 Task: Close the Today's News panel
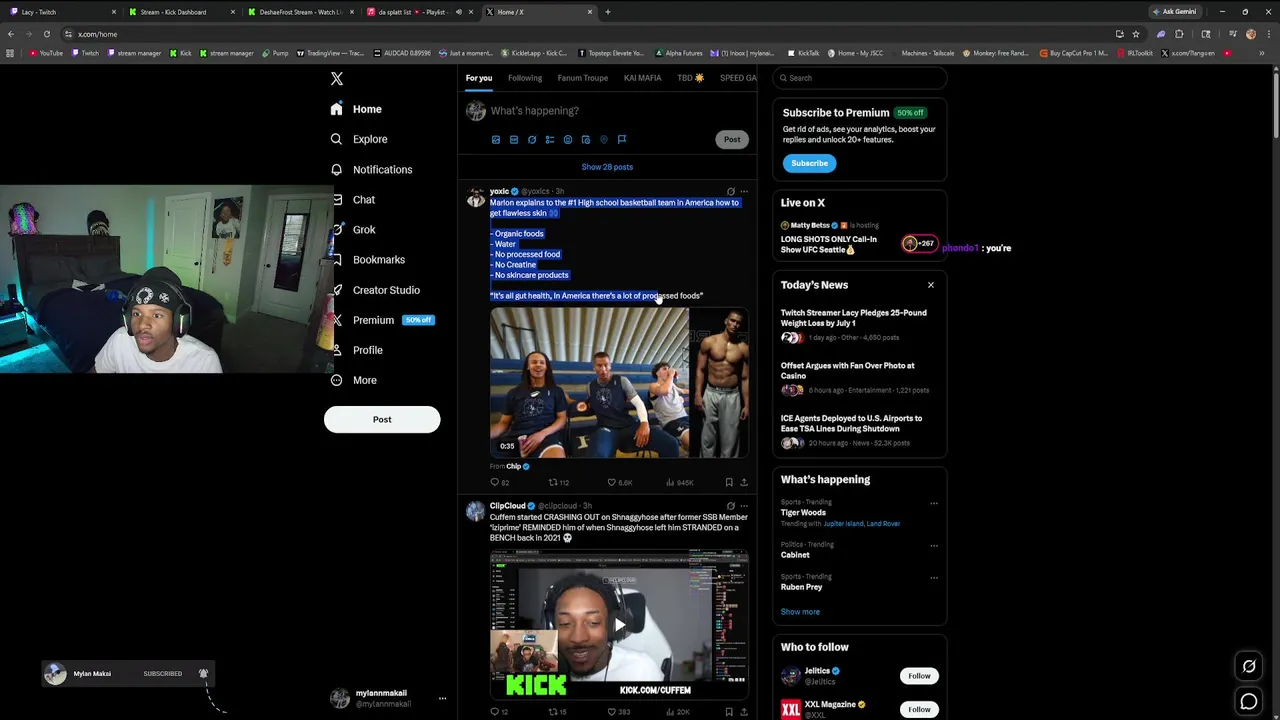point(930,285)
